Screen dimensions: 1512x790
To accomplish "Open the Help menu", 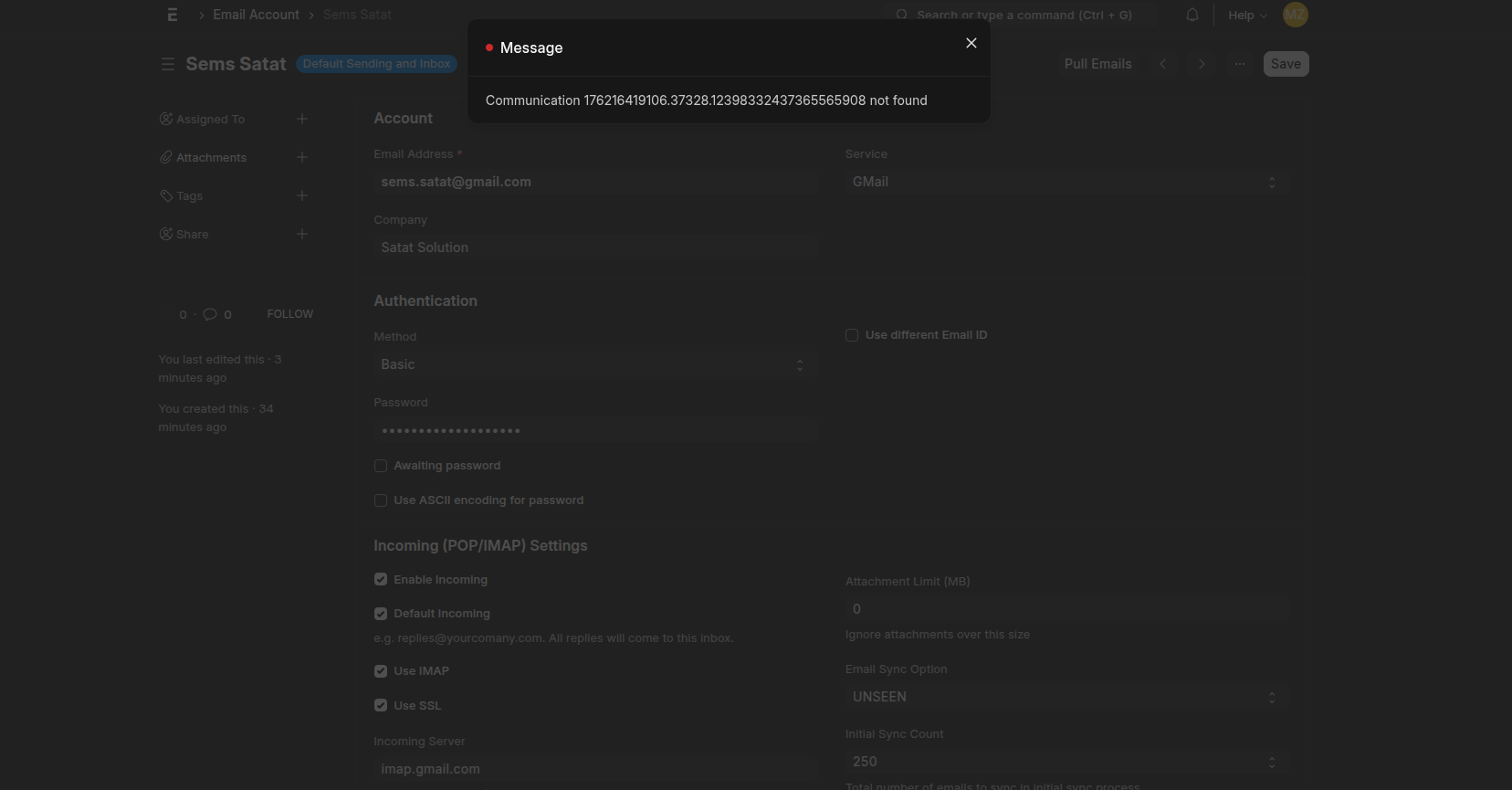I will point(1247,15).
